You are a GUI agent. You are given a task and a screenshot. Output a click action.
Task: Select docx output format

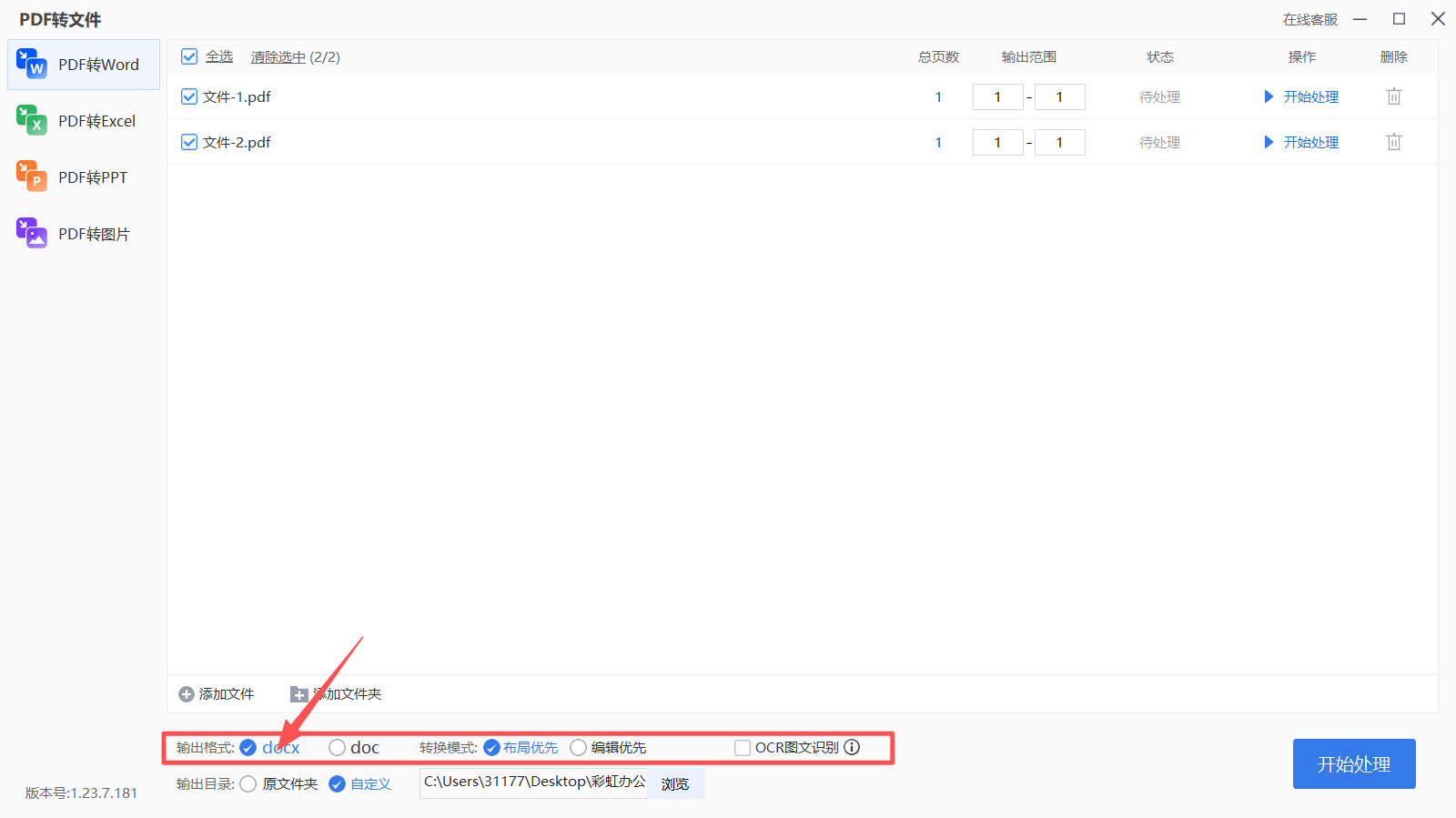click(x=248, y=748)
